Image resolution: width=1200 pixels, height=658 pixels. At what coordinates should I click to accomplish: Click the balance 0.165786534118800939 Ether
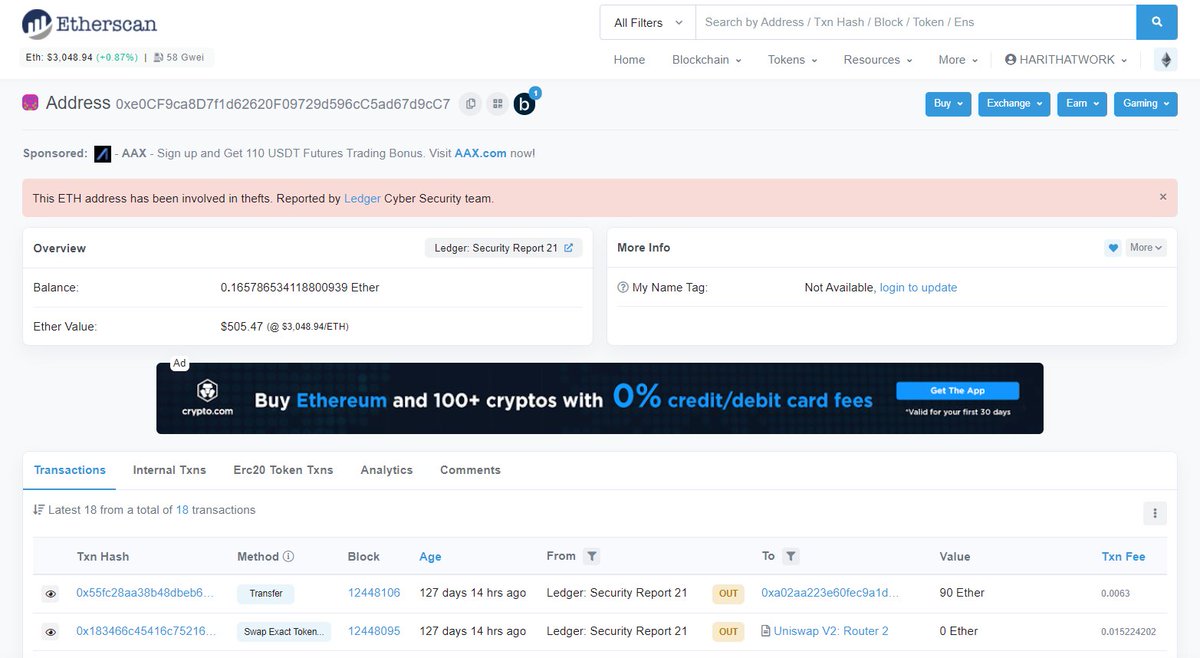(x=300, y=288)
